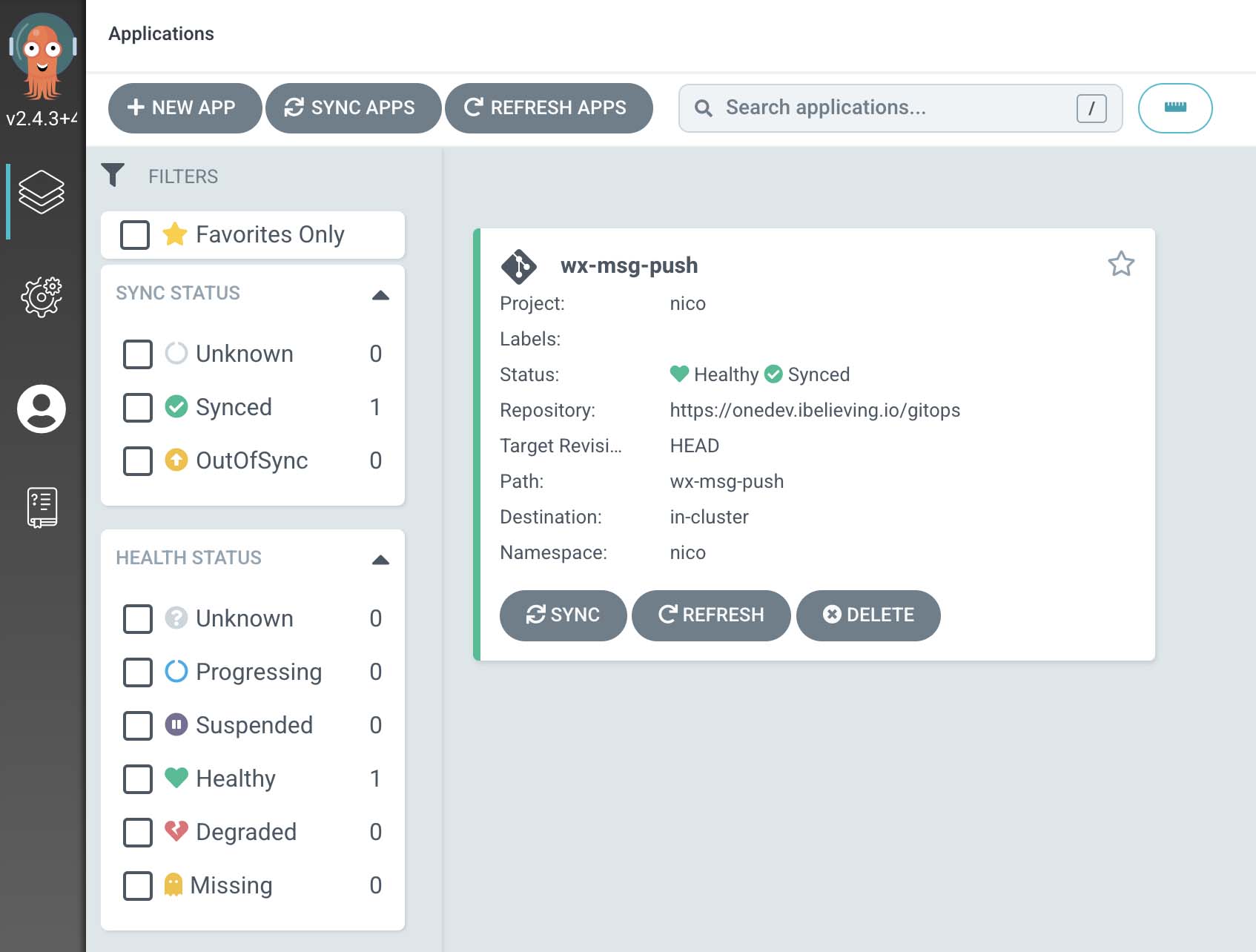The height and width of the screenshot is (952, 1256).
Task: Click the Project value nico
Action: (687, 303)
